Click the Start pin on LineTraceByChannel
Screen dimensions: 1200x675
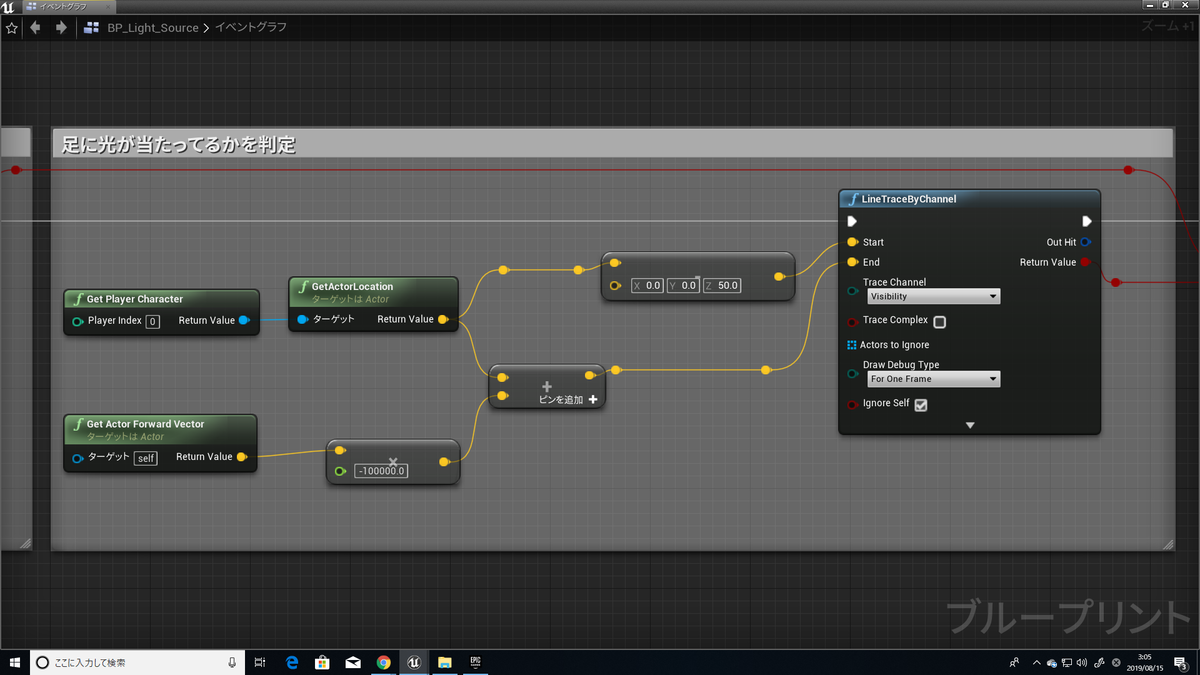point(852,242)
